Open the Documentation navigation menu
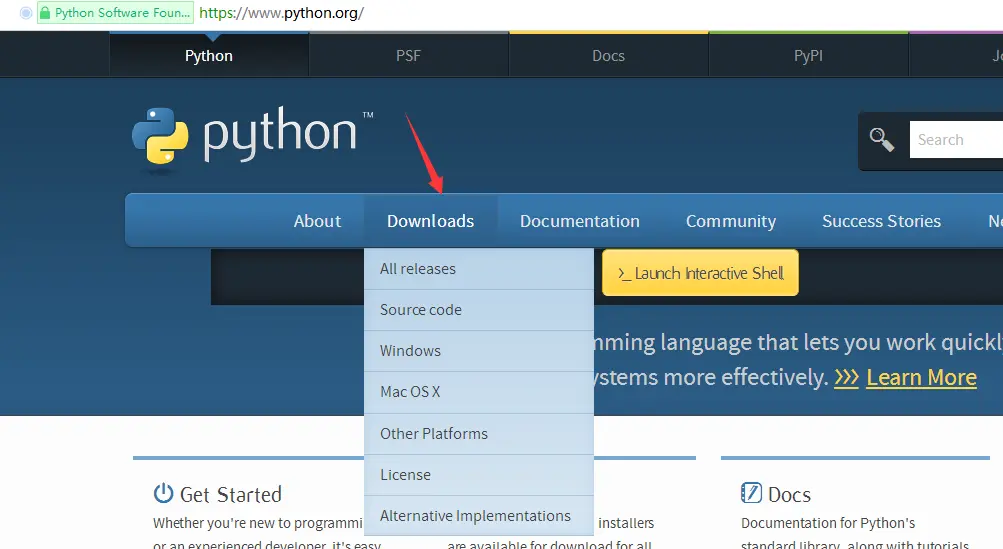1003x549 pixels. click(x=580, y=221)
